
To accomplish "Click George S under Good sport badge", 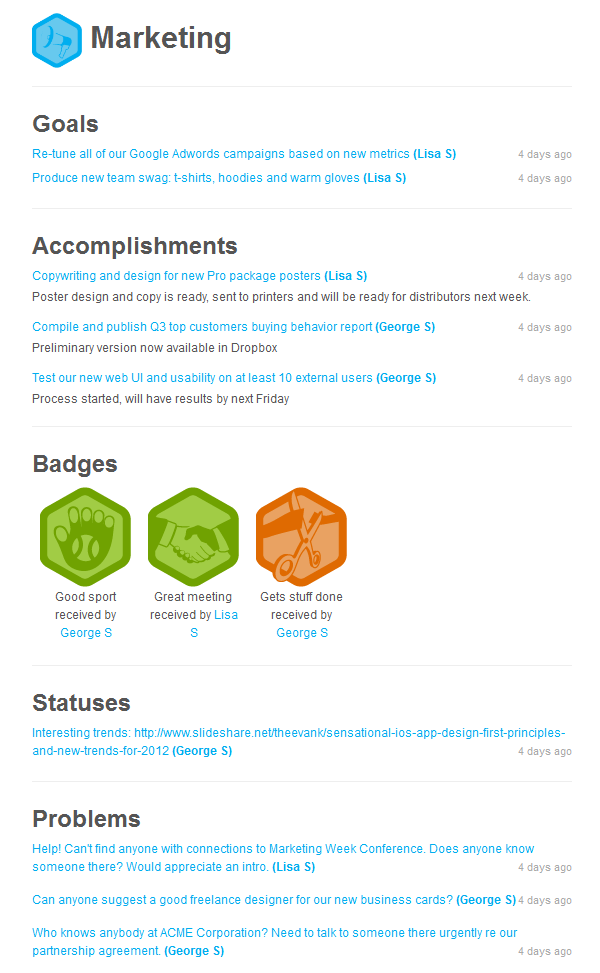I will pyautogui.click(x=86, y=633).
